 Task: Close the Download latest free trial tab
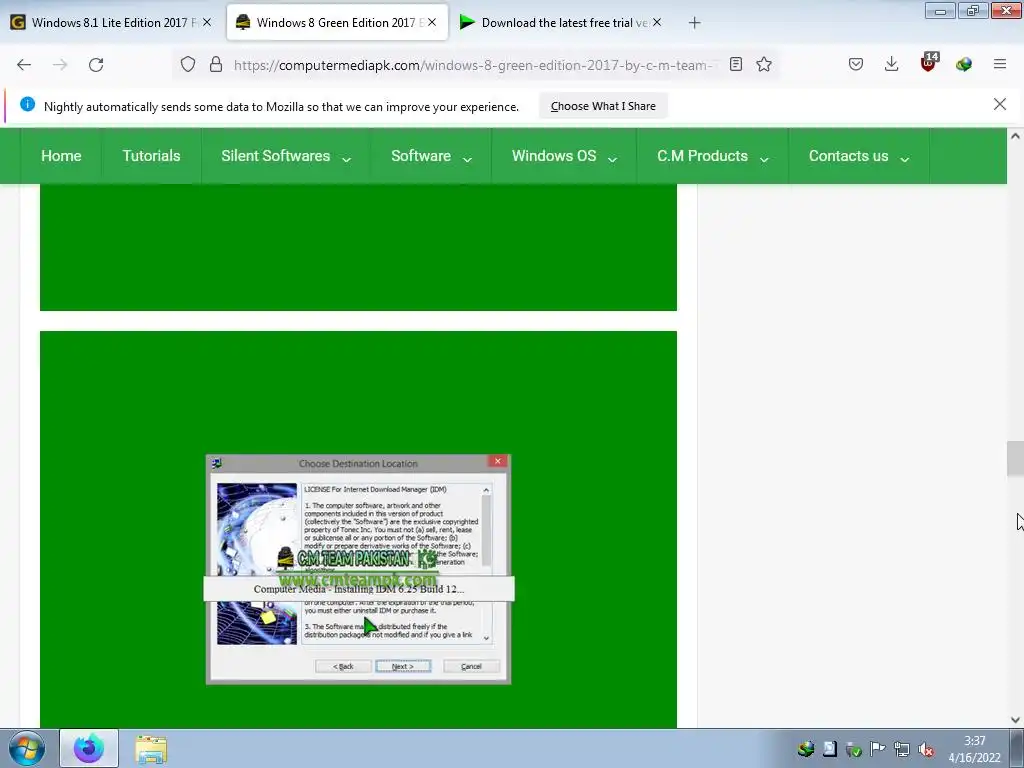(x=657, y=22)
